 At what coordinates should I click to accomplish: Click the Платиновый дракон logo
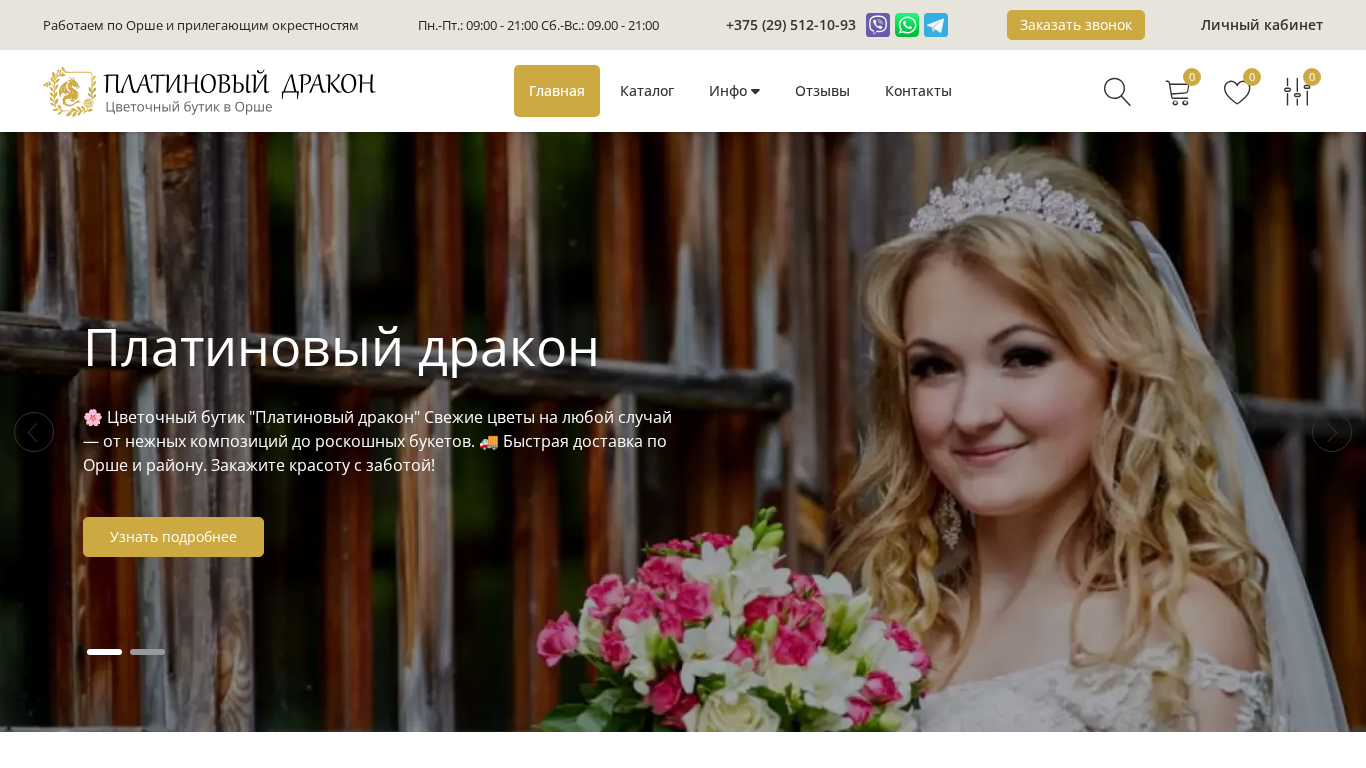(x=209, y=91)
